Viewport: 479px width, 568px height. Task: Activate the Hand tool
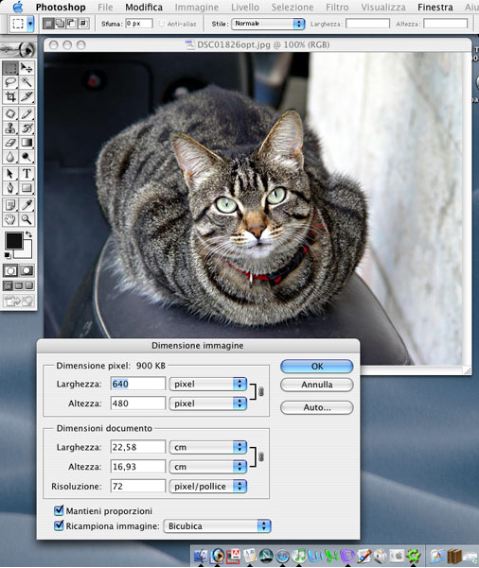[x=11, y=220]
